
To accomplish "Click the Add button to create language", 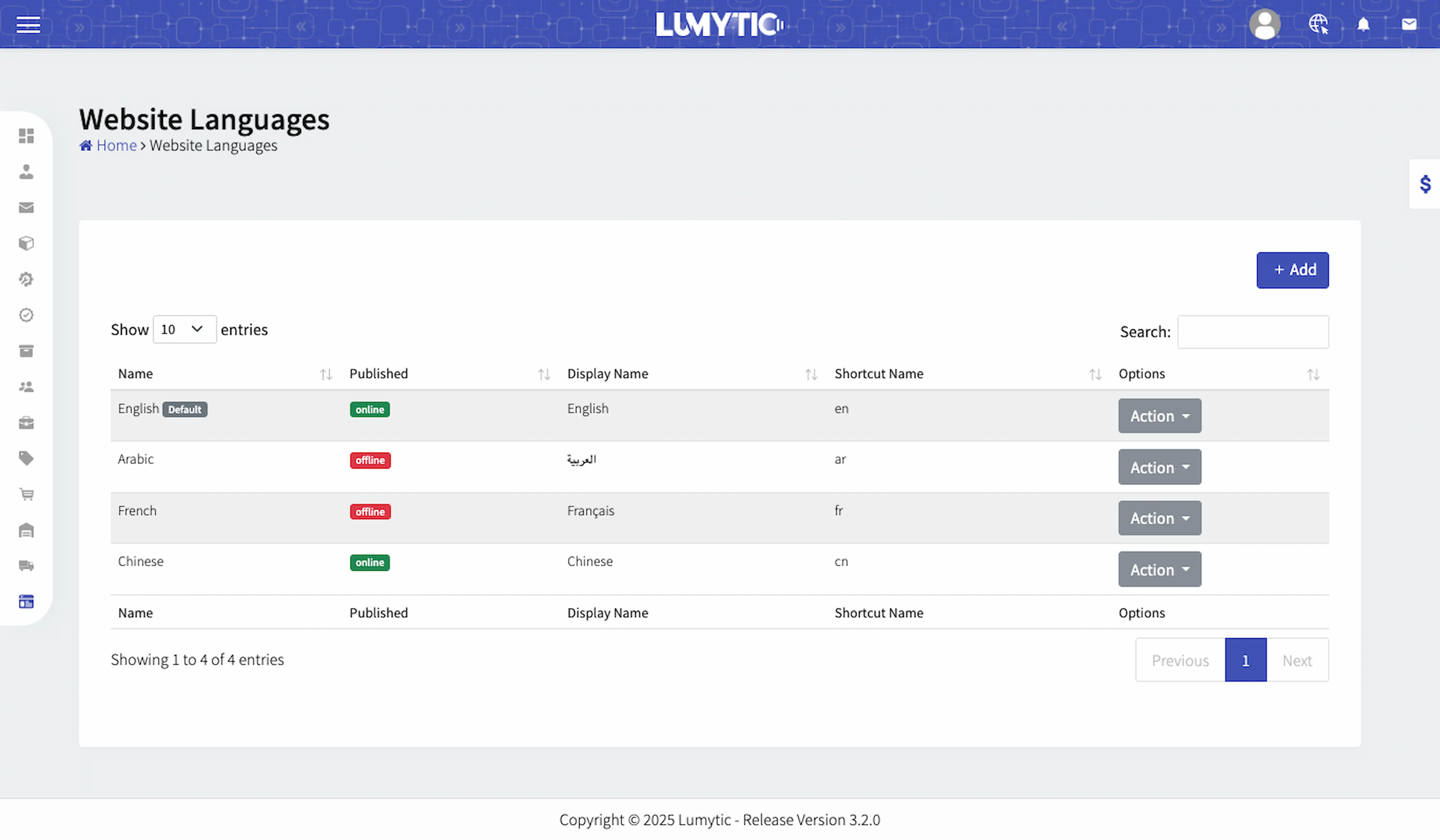I will 1293,270.
